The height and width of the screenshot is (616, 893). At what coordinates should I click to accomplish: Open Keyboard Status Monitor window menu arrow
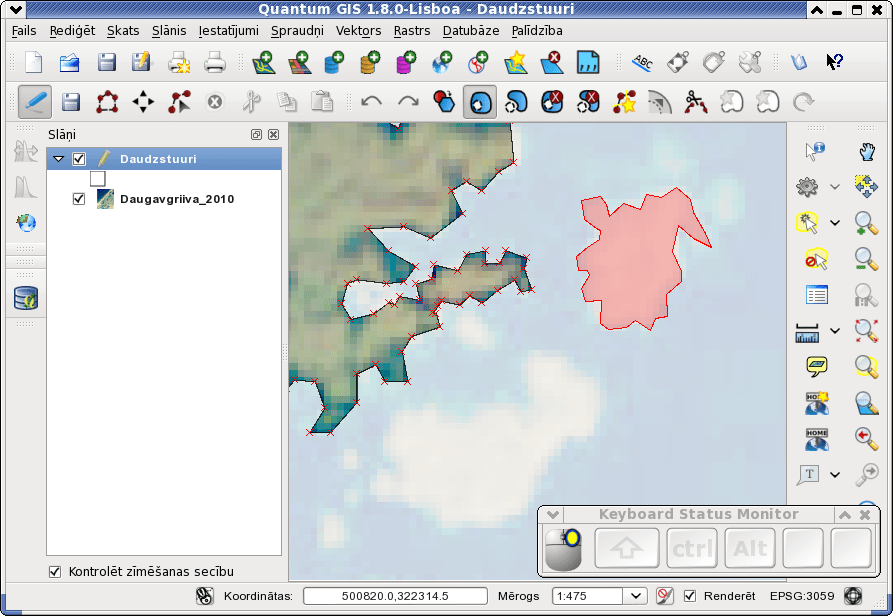point(552,515)
